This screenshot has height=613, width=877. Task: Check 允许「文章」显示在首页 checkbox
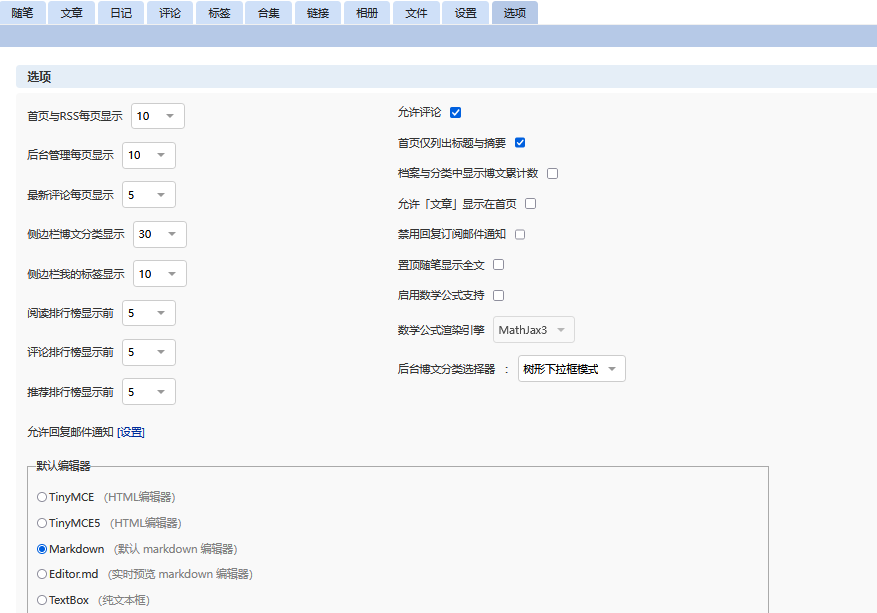531,204
